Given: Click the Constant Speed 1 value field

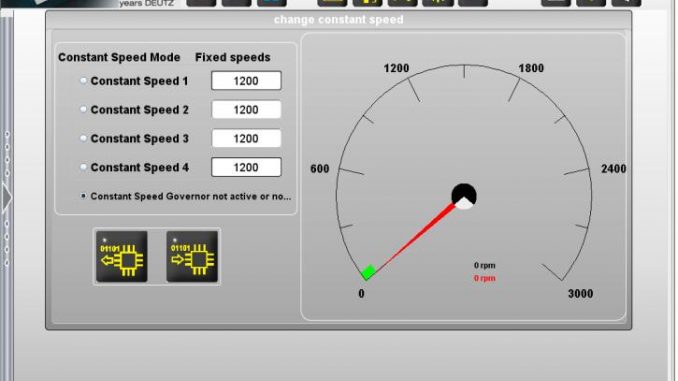Looking at the screenshot, I should click(246, 81).
